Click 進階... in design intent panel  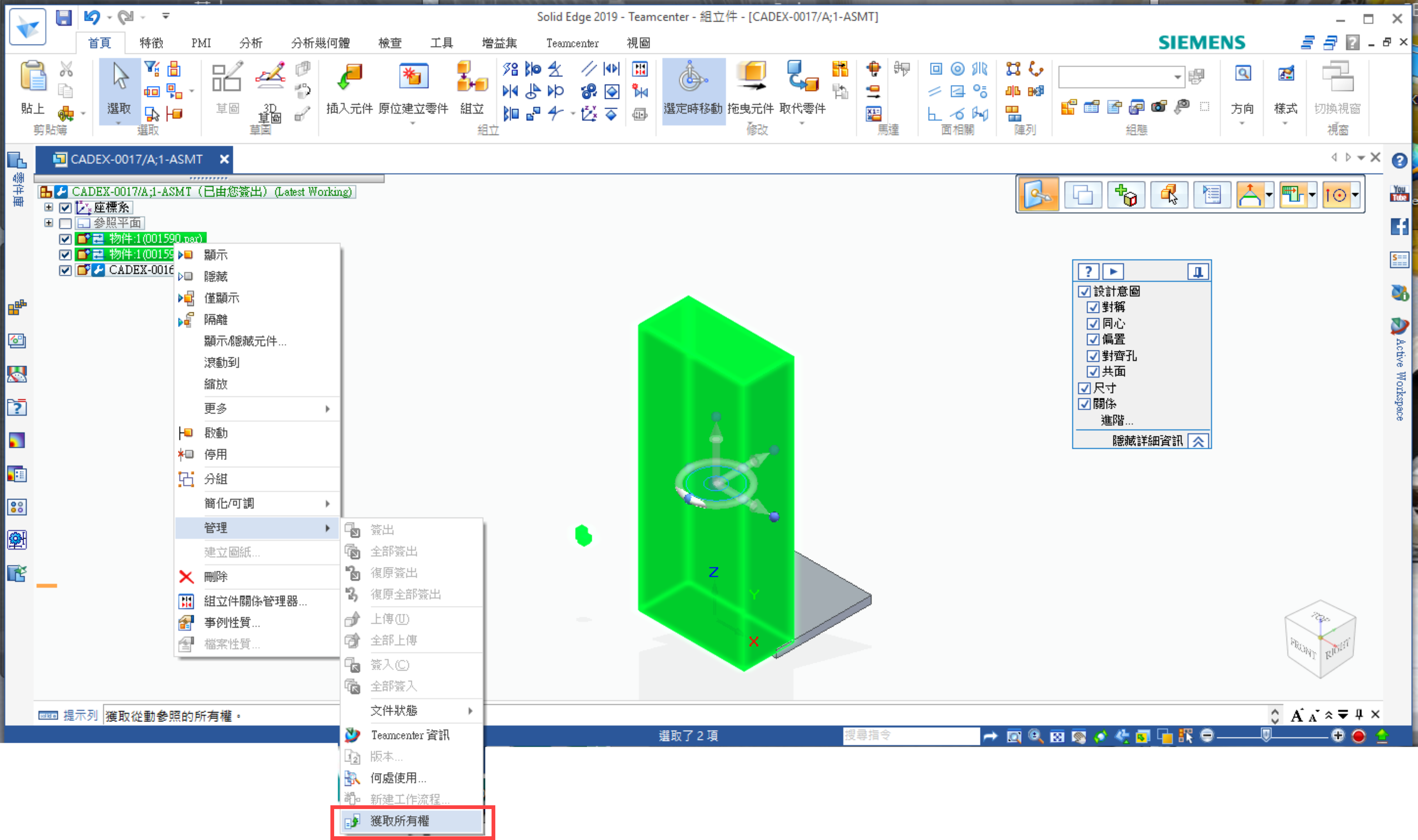coord(1117,421)
